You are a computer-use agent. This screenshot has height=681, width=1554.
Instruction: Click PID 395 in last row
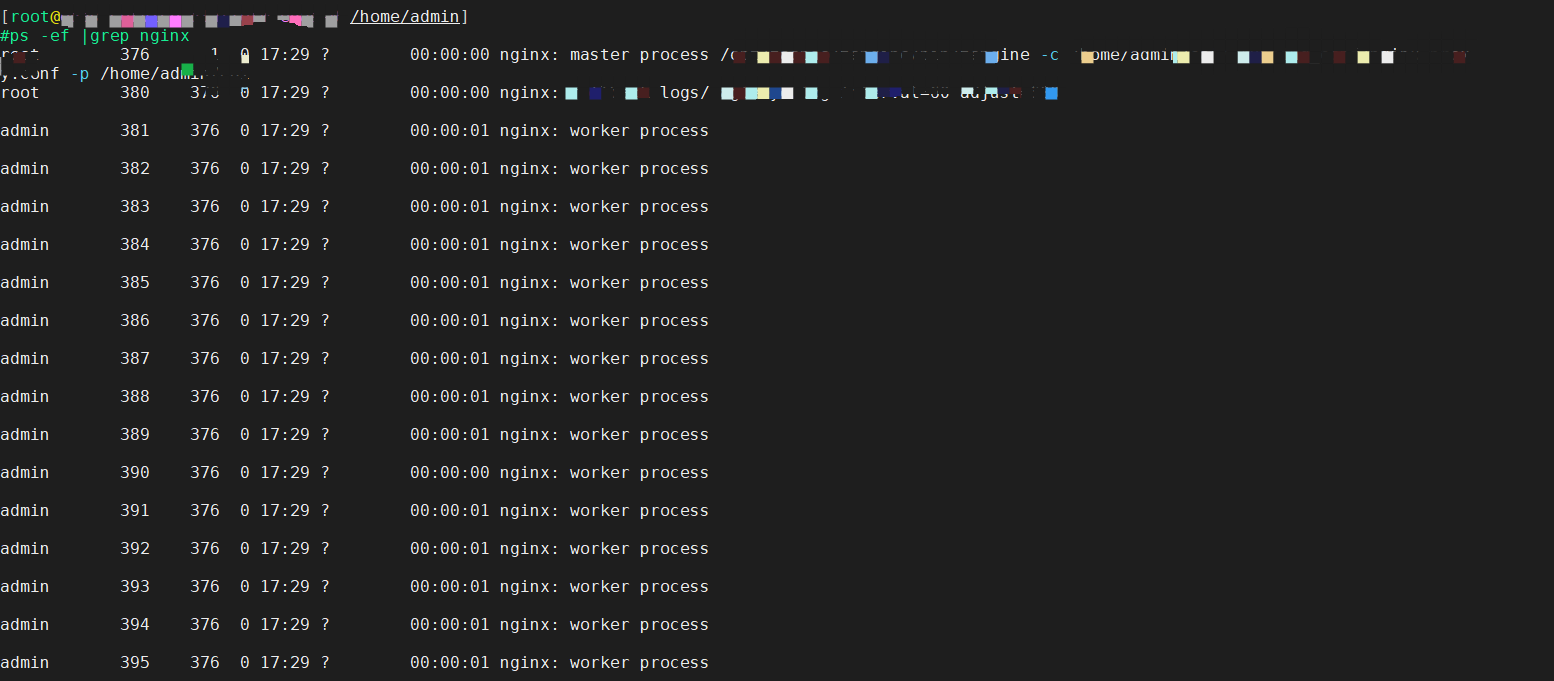point(134,663)
